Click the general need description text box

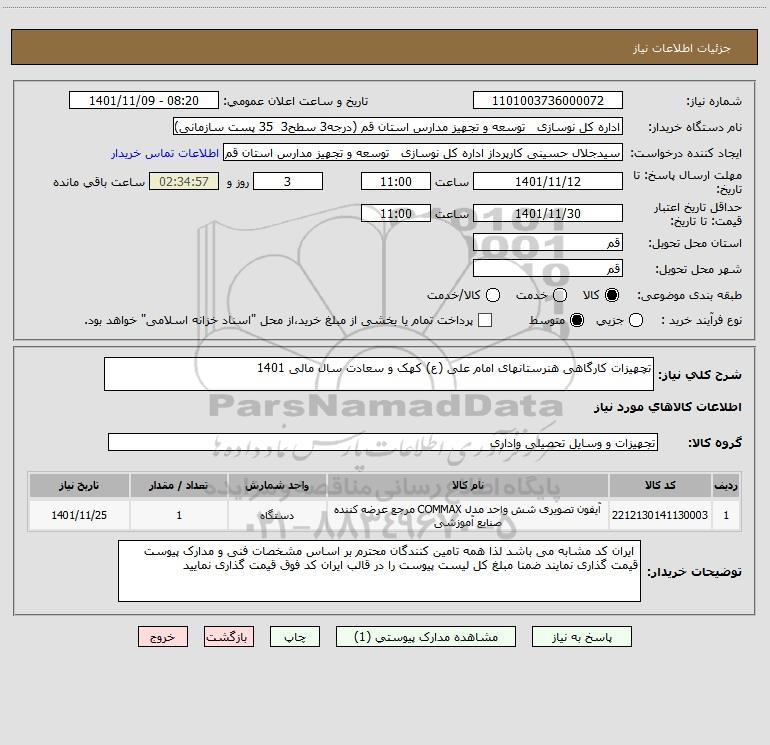(x=379, y=374)
